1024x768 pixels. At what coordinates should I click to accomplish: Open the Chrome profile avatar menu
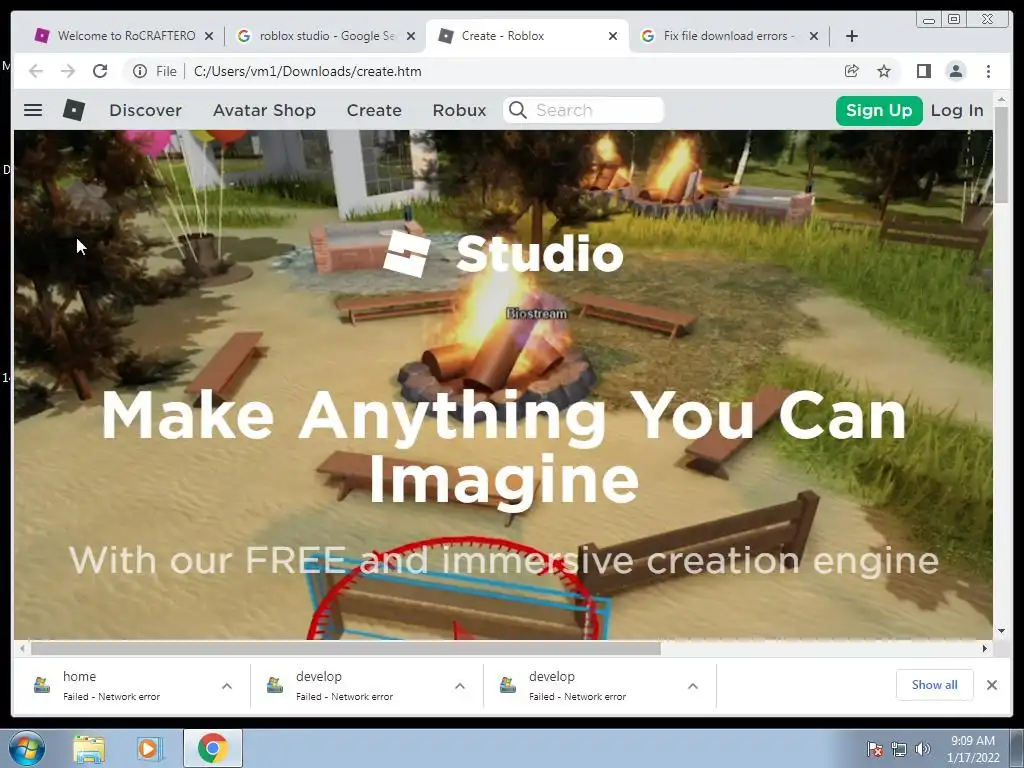click(x=955, y=71)
